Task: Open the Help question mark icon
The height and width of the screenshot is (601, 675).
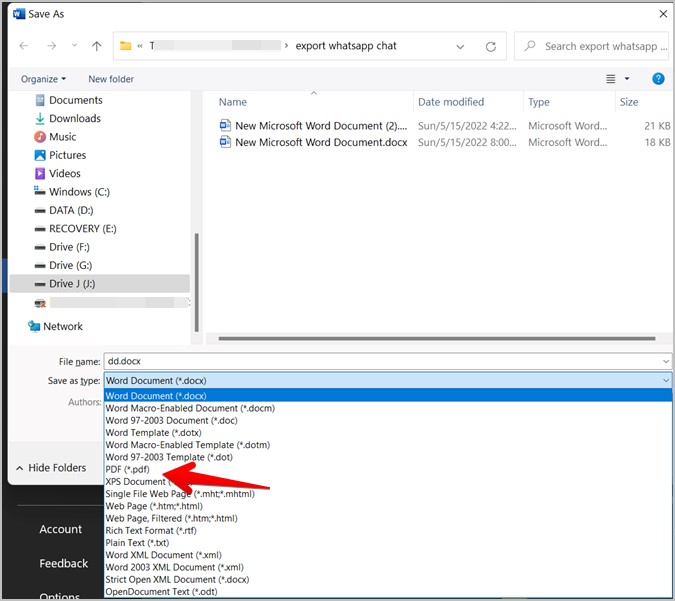Action: click(x=658, y=79)
